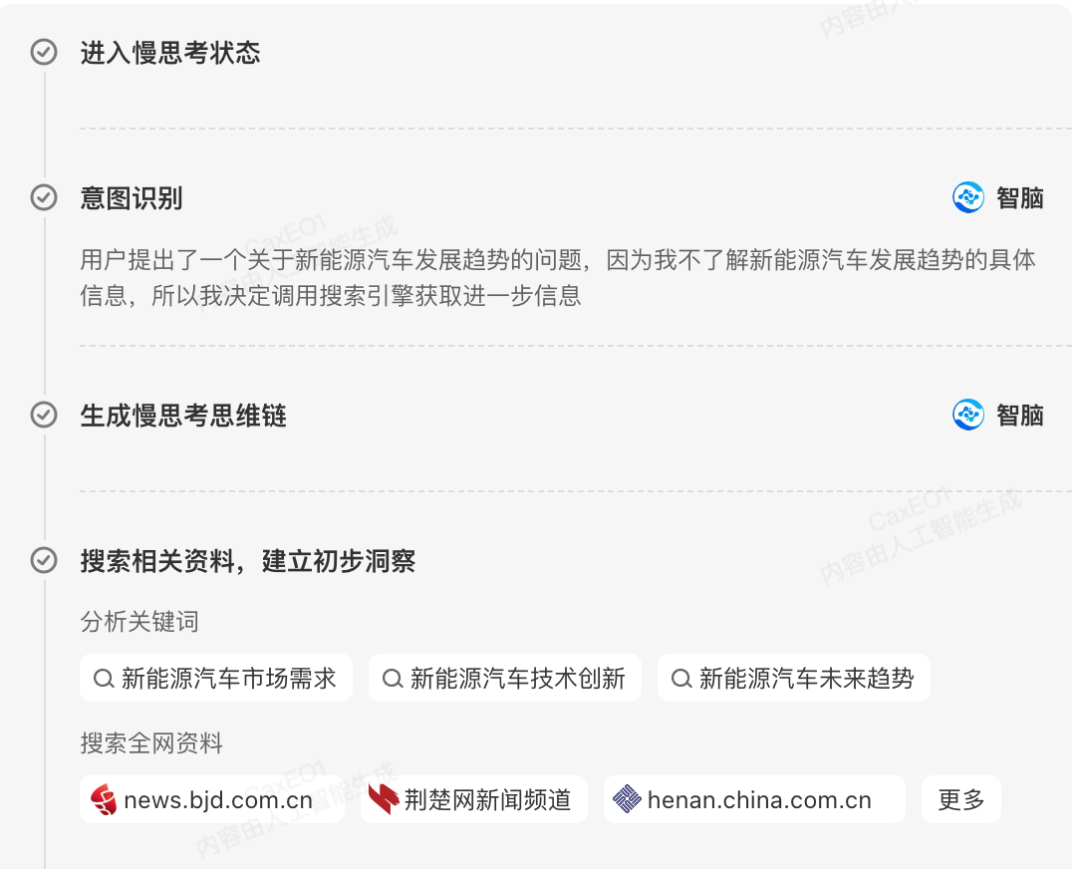Click search icon in 新能源汽车市场需求 chip
This screenshot has height=869, width=1080.
click(103, 679)
